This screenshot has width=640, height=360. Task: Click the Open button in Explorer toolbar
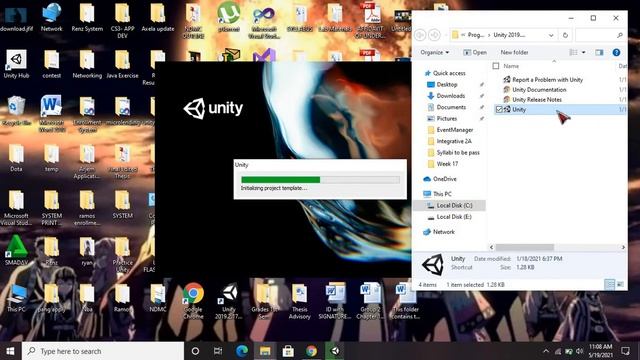(x=475, y=52)
